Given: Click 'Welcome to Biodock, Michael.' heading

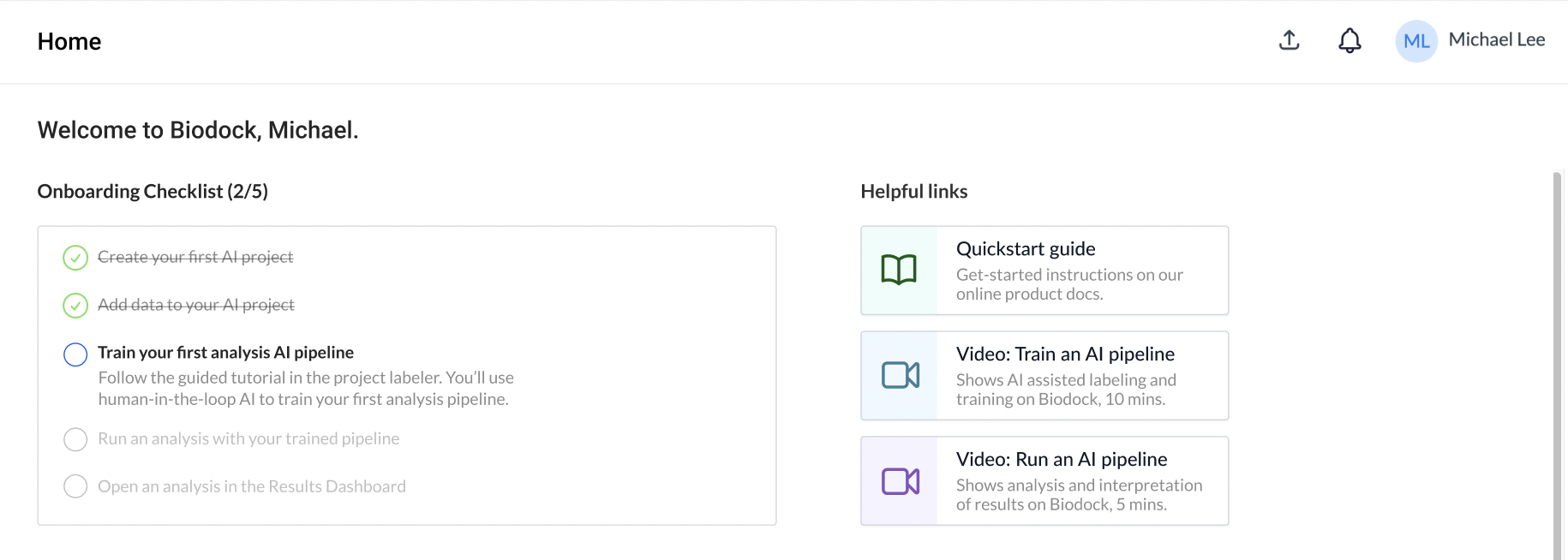Looking at the screenshot, I should click(198, 130).
